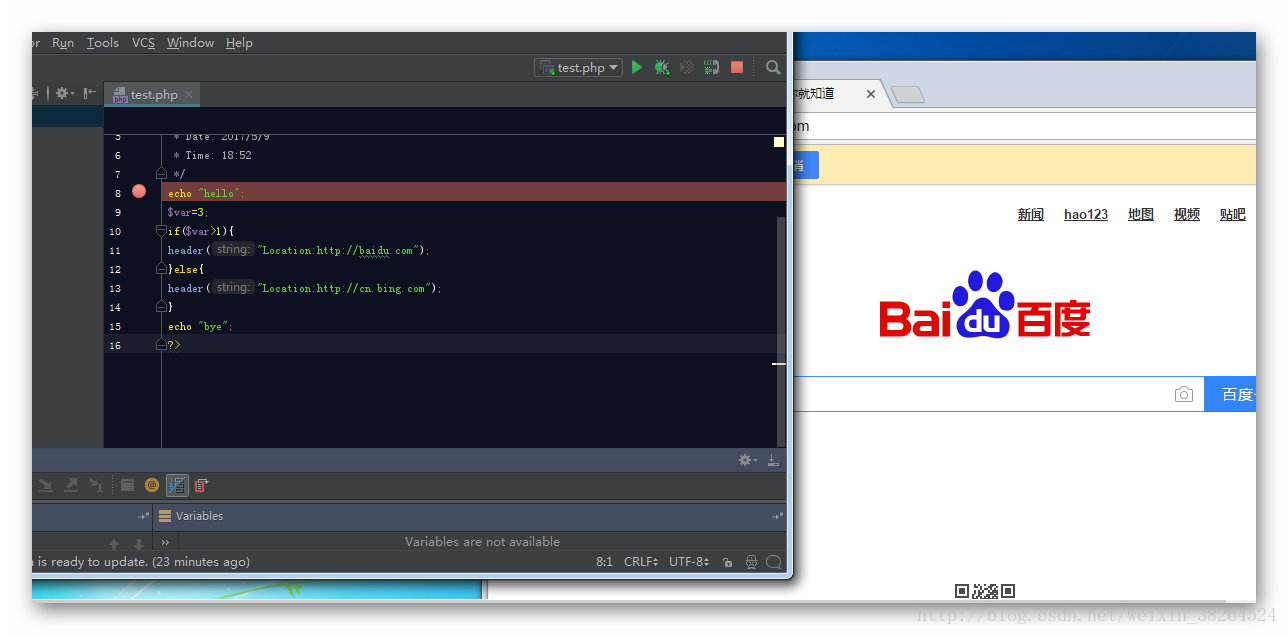Screen dimensions: 1288x635
Task: Open the inspection profile hector icon
Action: tap(751, 563)
